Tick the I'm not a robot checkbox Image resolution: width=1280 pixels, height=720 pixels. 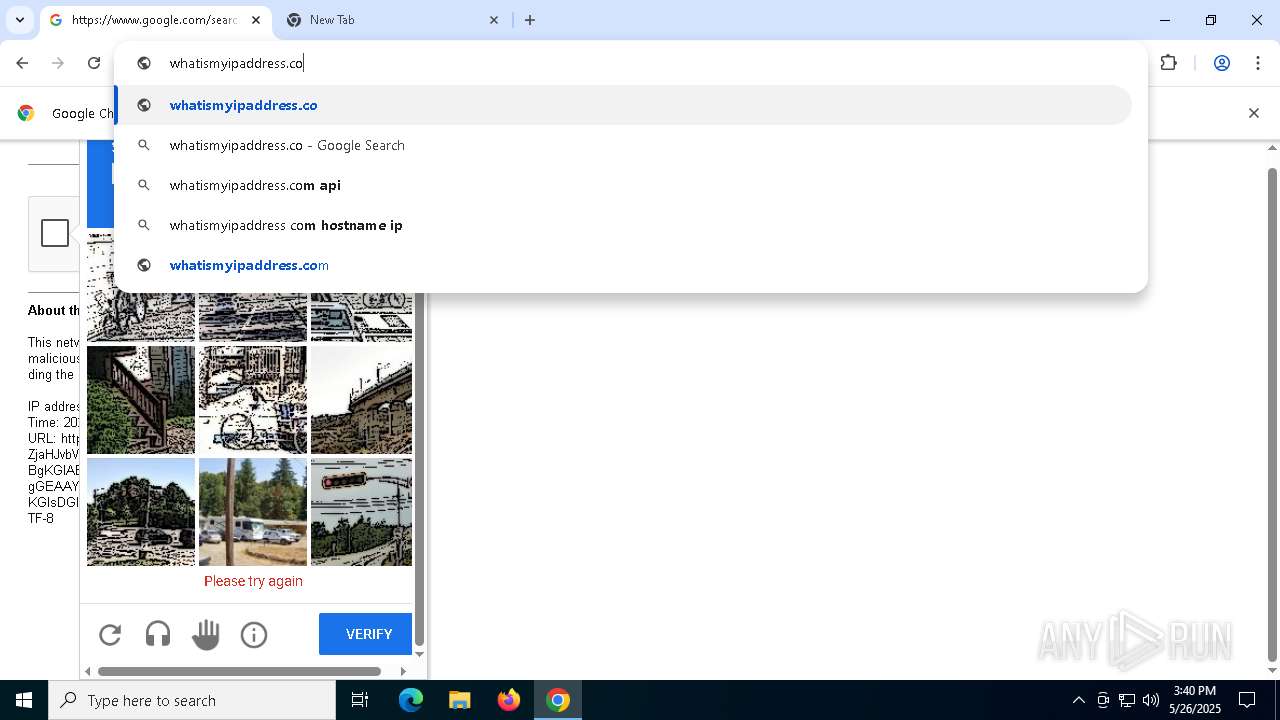point(55,233)
